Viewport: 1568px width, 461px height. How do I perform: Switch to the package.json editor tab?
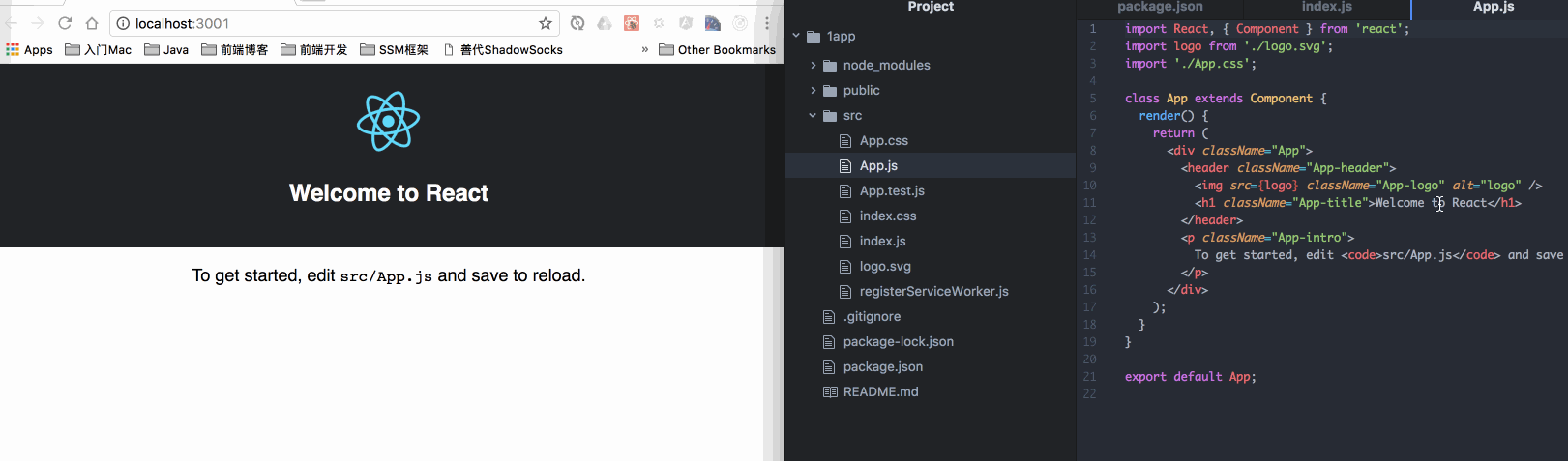coord(1160,7)
